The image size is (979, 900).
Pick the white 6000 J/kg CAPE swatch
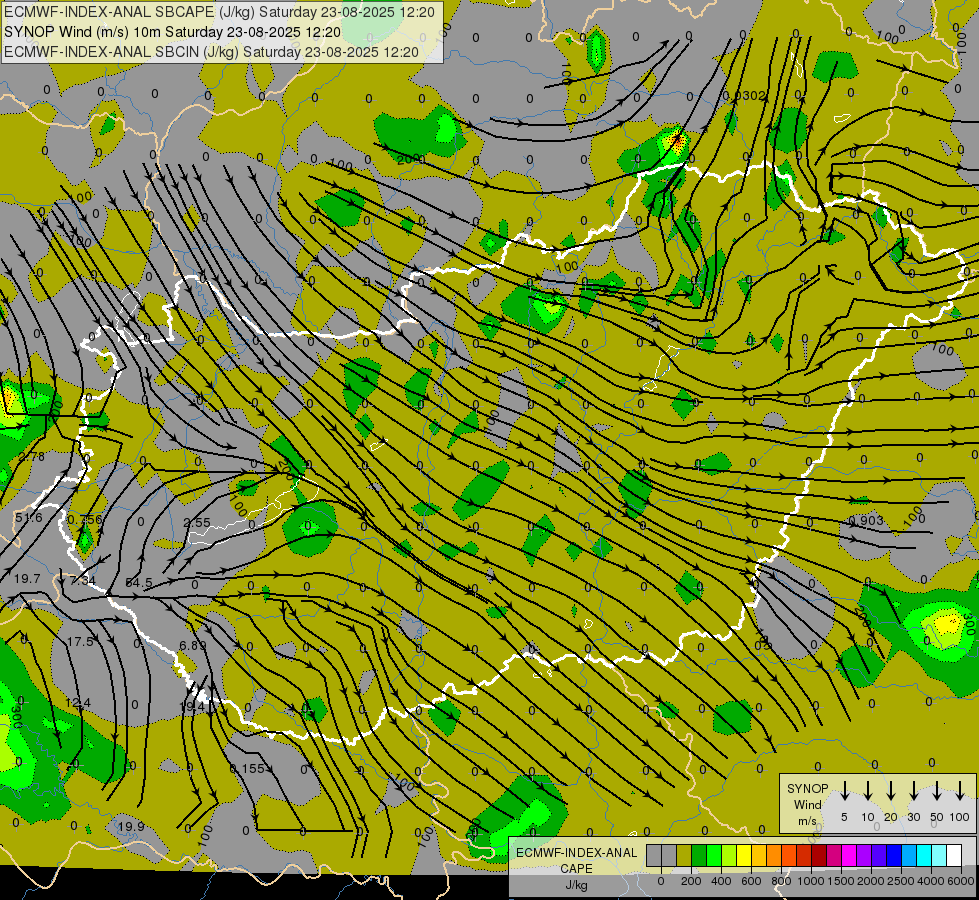click(x=955, y=855)
